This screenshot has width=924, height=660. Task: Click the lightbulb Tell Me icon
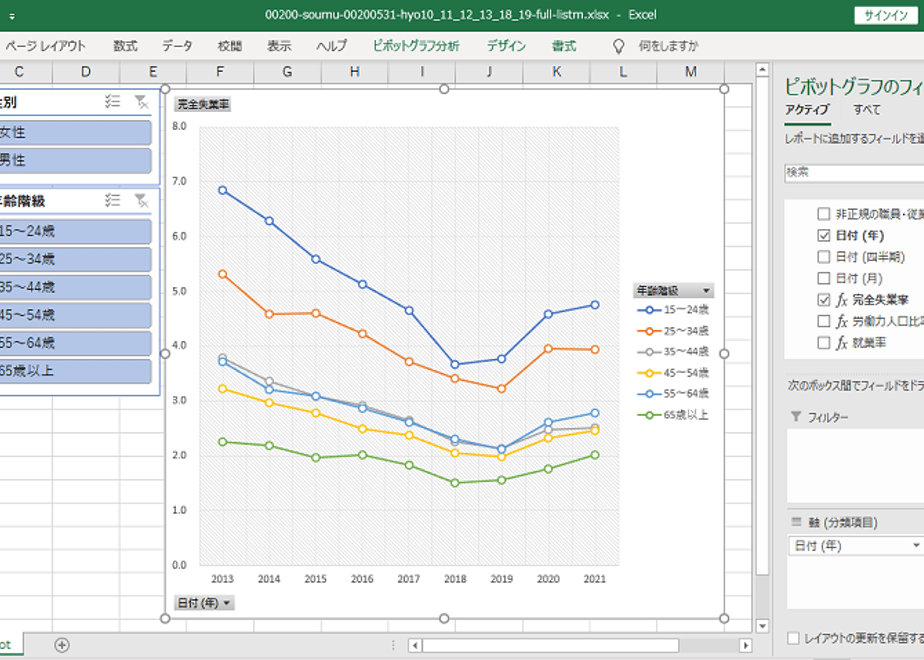point(618,46)
